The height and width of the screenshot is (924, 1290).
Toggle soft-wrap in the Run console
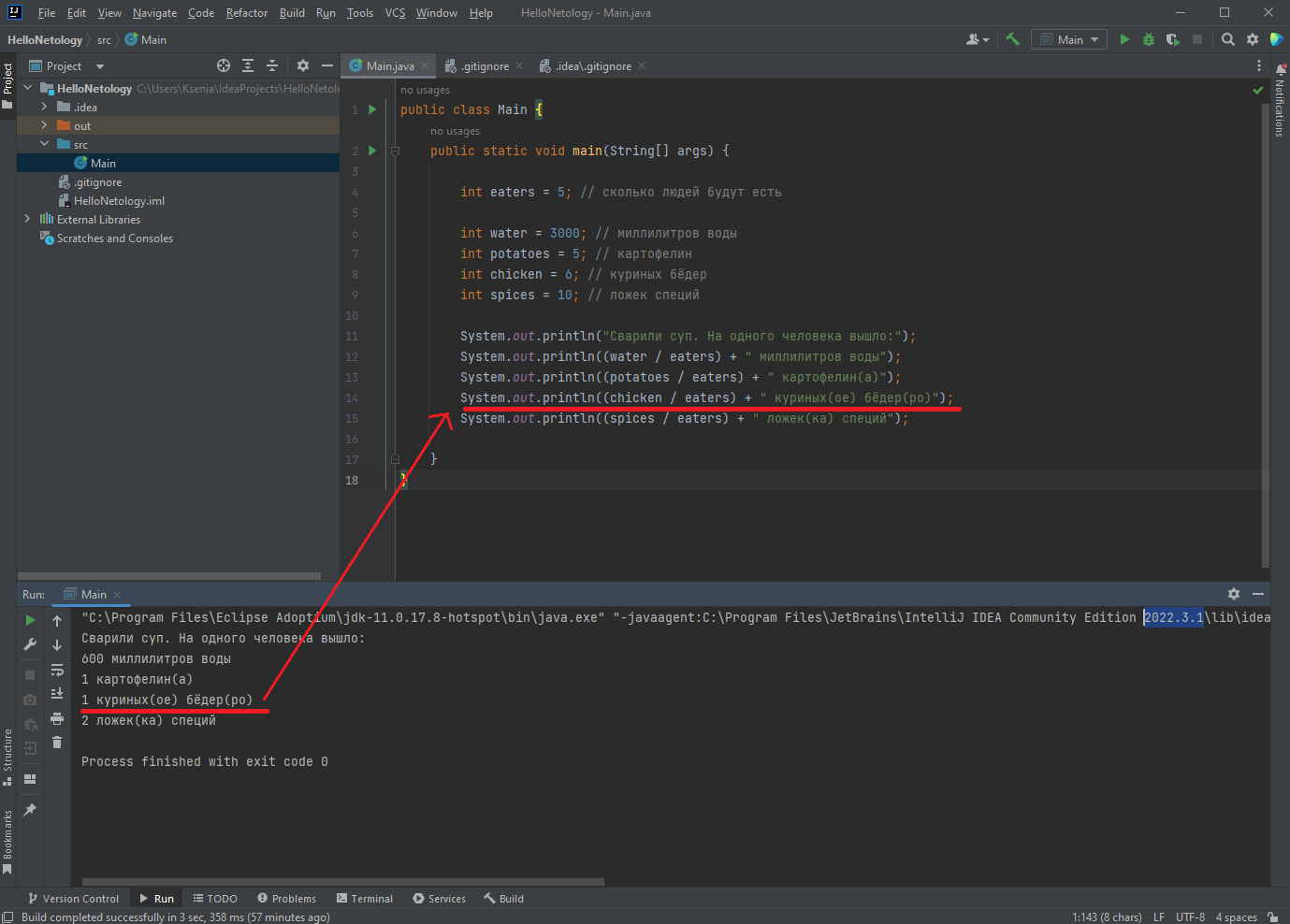click(x=57, y=670)
